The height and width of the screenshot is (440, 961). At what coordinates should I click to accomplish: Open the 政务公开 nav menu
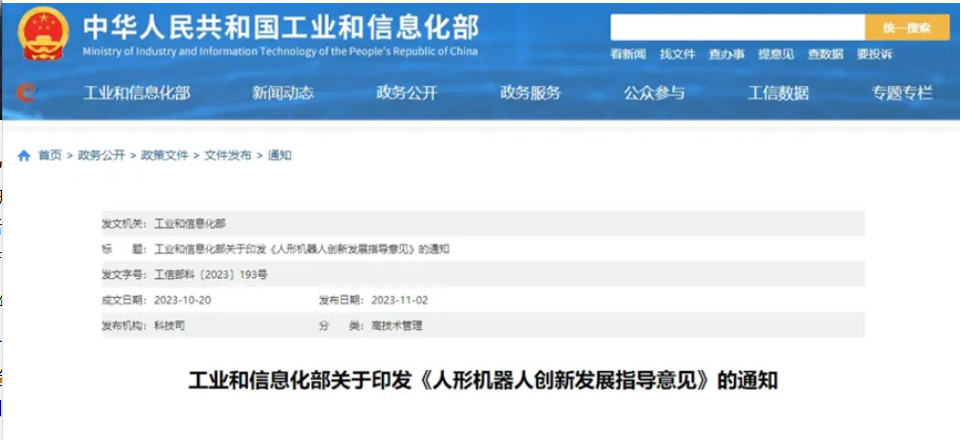(x=407, y=93)
